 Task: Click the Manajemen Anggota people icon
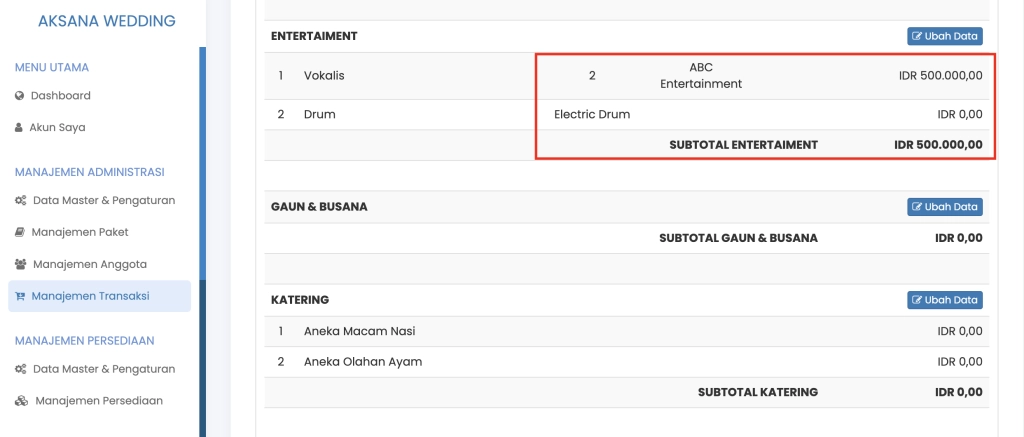tap(21, 264)
